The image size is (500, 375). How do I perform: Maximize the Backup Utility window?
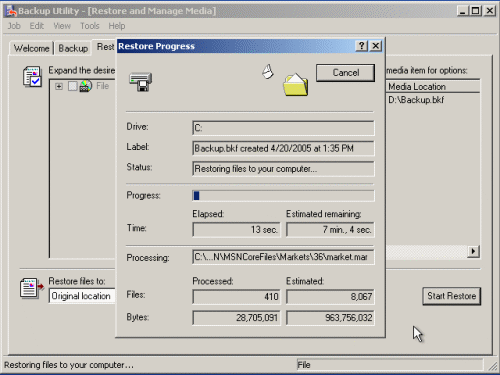(x=476, y=11)
